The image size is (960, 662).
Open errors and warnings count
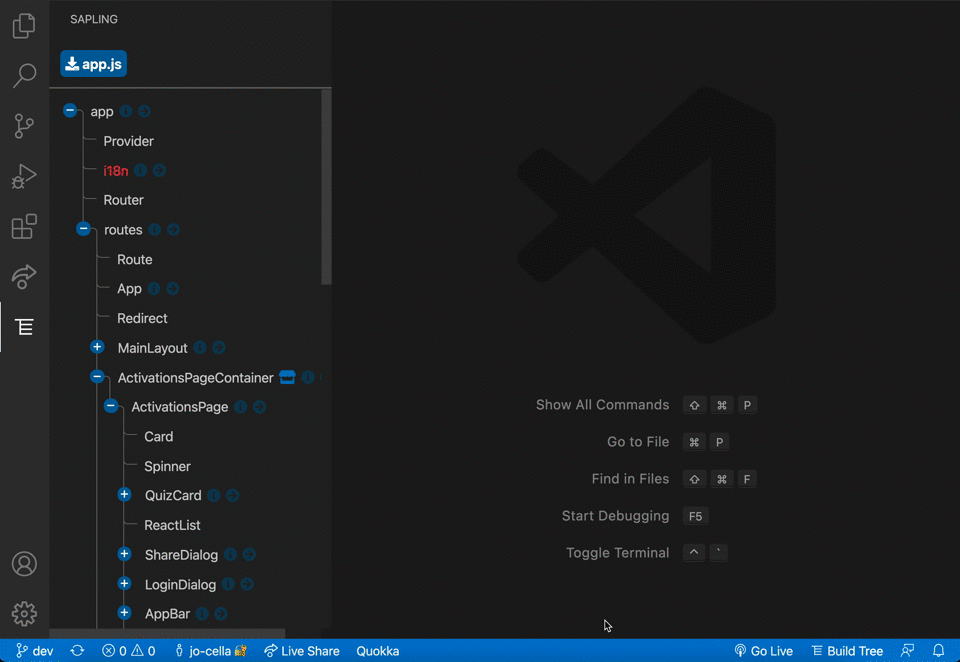coord(129,651)
